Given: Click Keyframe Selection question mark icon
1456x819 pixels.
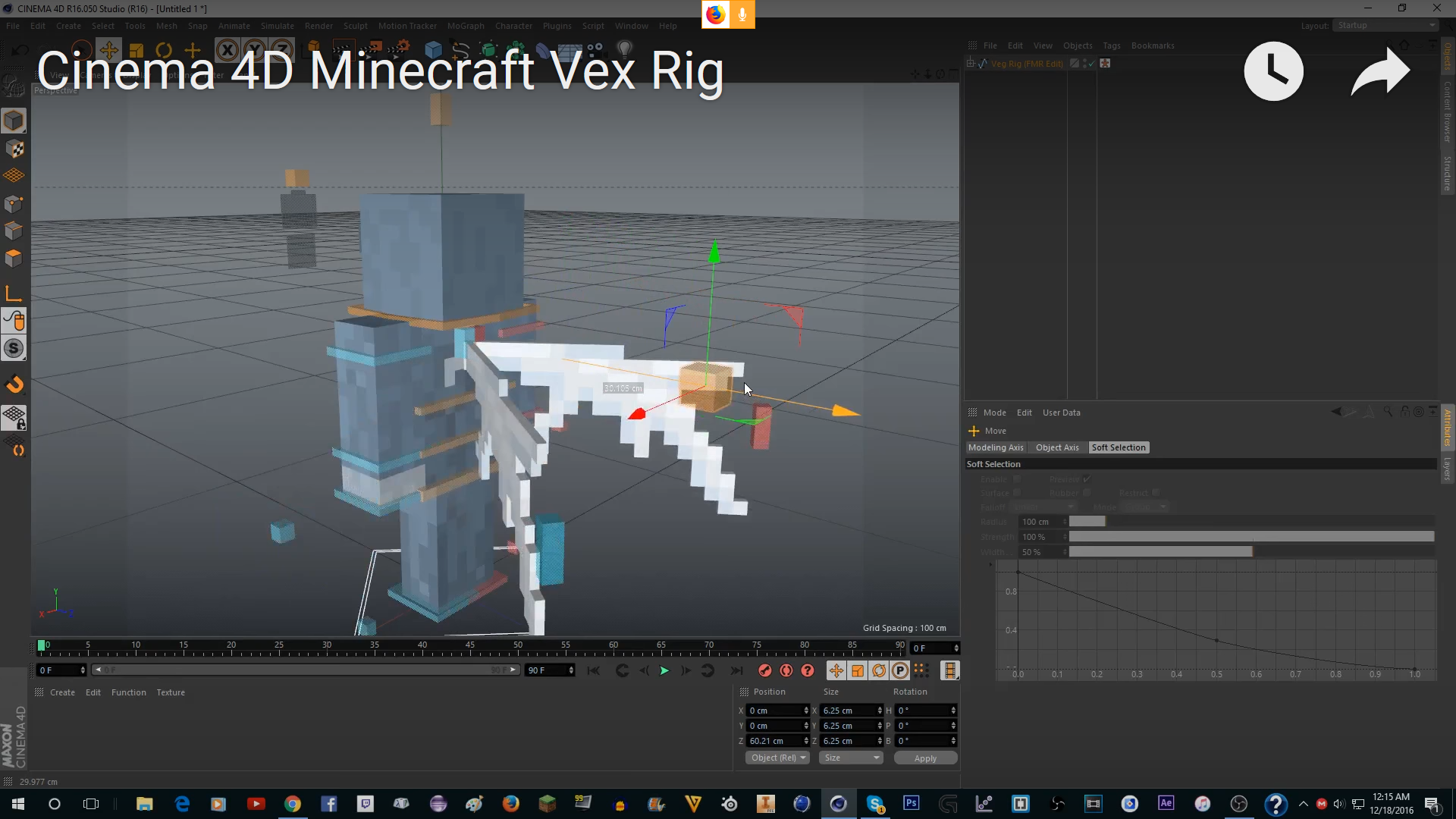Looking at the screenshot, I should 808,670.
